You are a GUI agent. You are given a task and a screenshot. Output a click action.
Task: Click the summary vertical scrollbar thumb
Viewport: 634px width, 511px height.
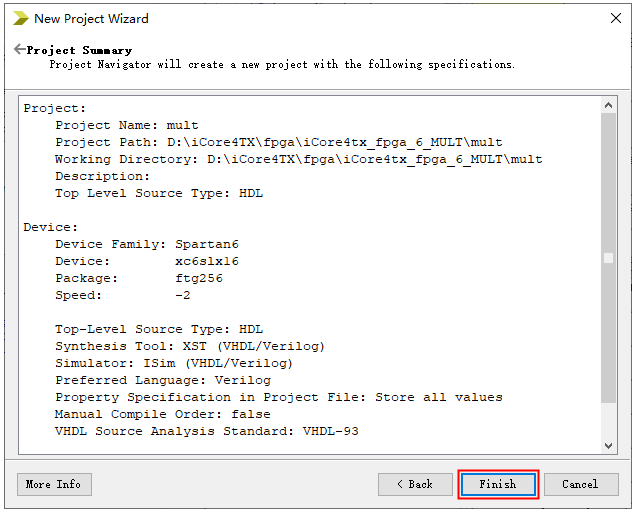click(608, 258)
